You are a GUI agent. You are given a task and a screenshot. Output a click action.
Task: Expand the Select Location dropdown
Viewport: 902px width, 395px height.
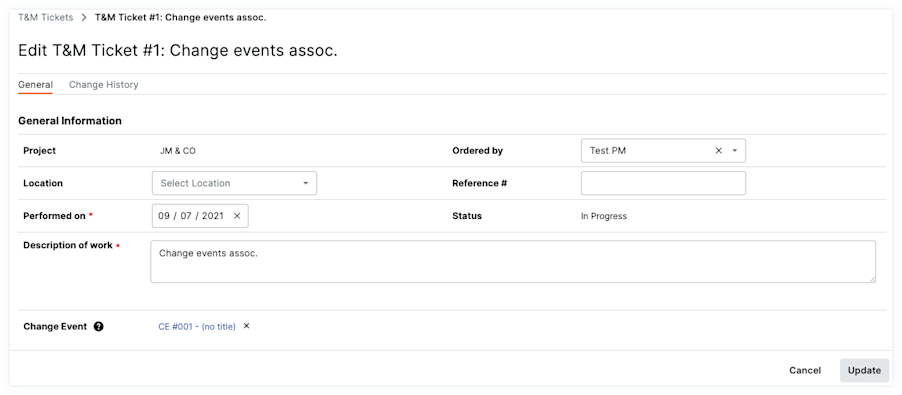click(234, 183)
